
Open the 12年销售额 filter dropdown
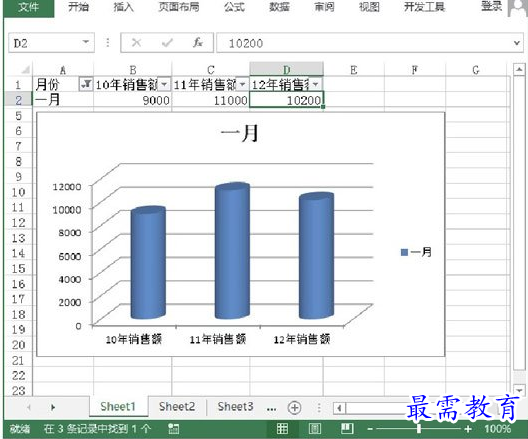click(316, 84)
